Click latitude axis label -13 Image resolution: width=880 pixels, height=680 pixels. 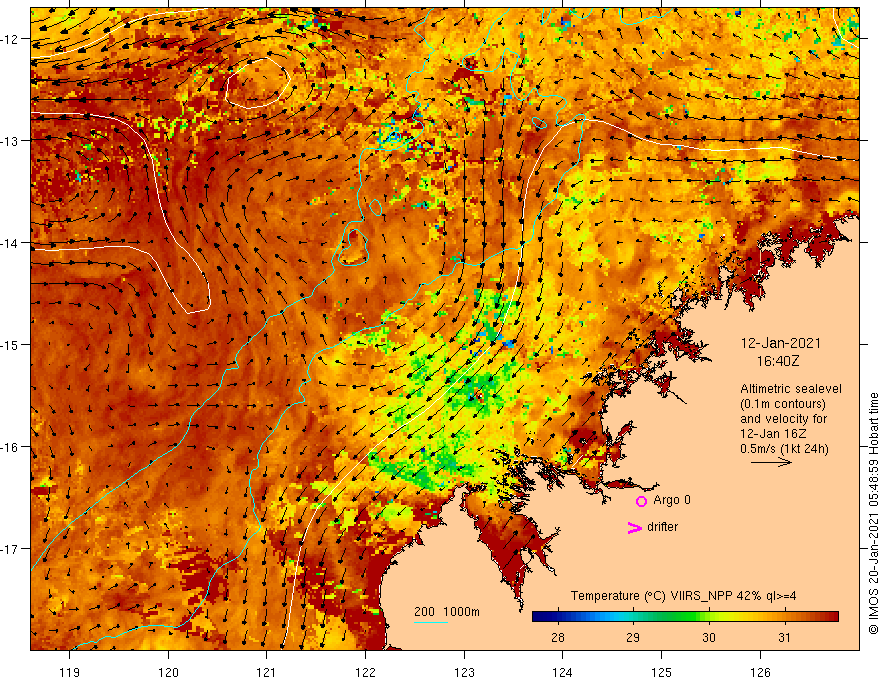pos(10,141)
